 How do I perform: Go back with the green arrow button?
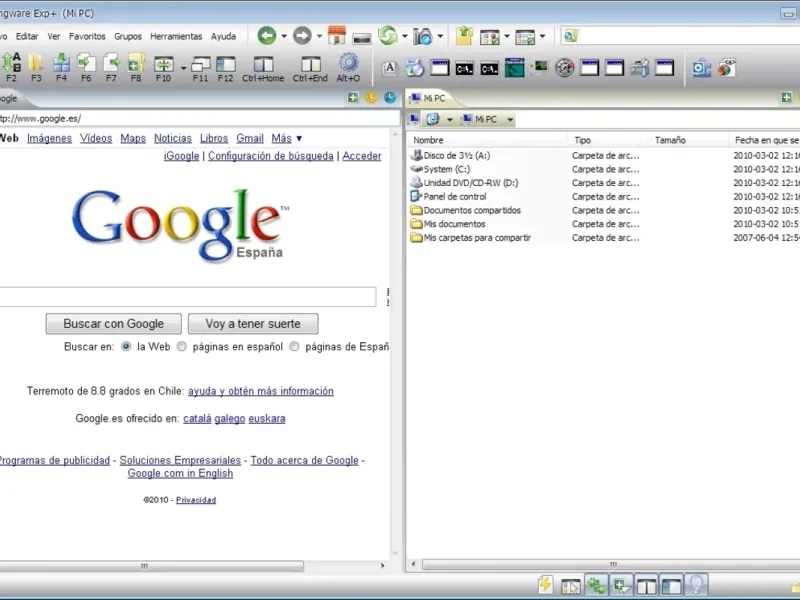(267, 36)
